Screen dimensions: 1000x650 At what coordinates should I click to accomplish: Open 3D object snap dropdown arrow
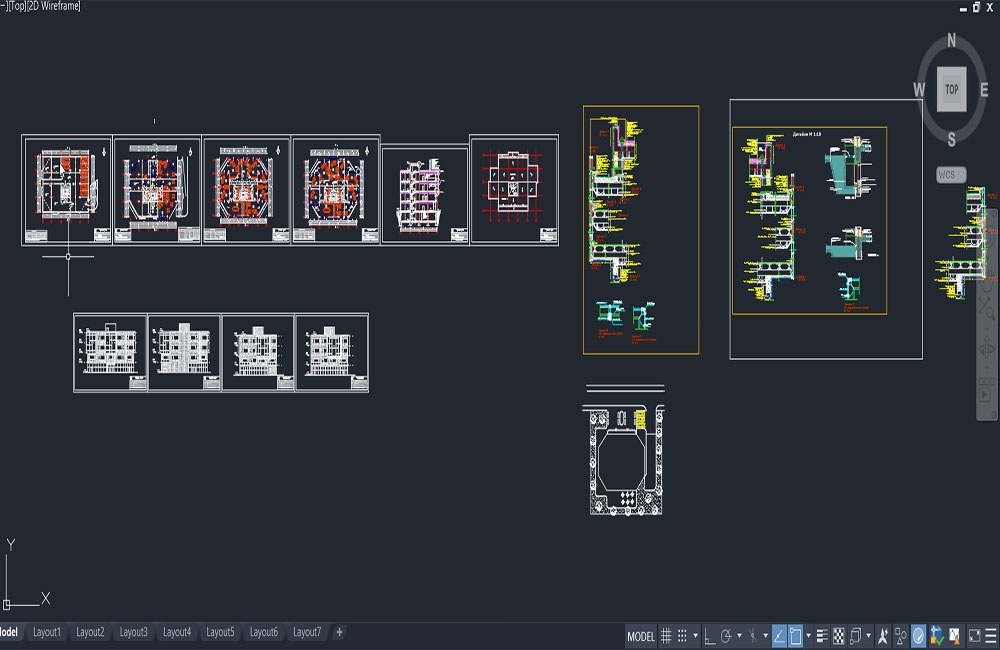(x=868, y=636)
